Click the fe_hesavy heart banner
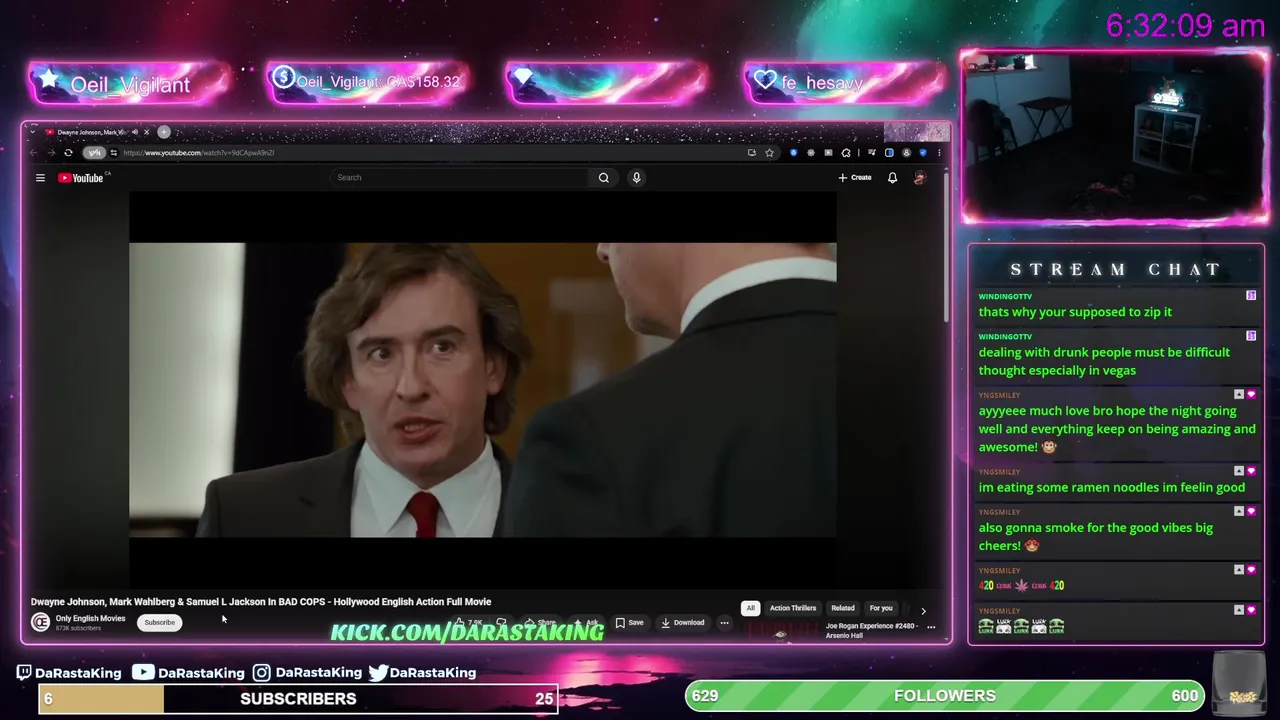1280x720 pixels. tap(845, 83)
